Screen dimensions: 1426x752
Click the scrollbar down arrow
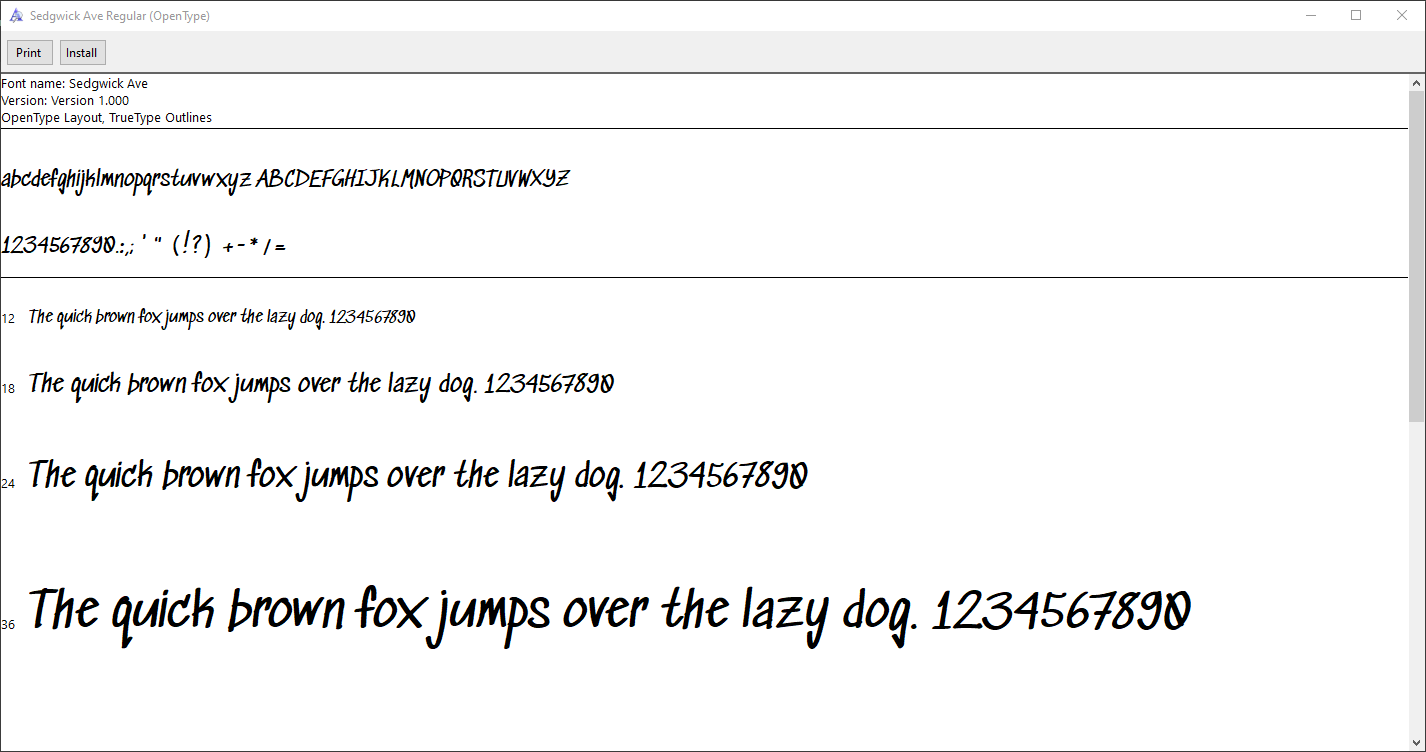(1417, 743)
